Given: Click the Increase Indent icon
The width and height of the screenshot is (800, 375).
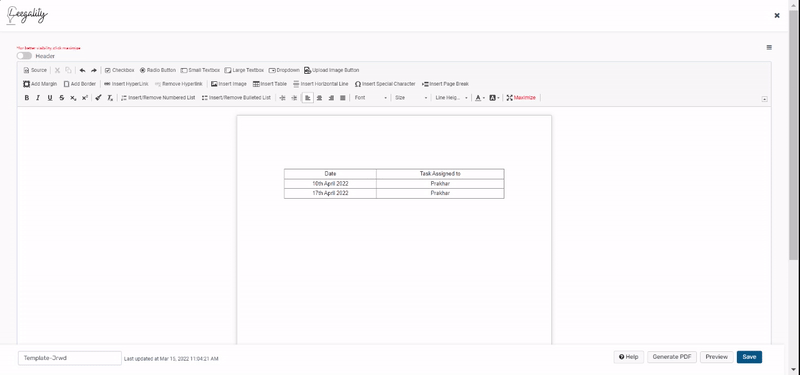Looking at the screenshot, I should (x=294, y=97).
